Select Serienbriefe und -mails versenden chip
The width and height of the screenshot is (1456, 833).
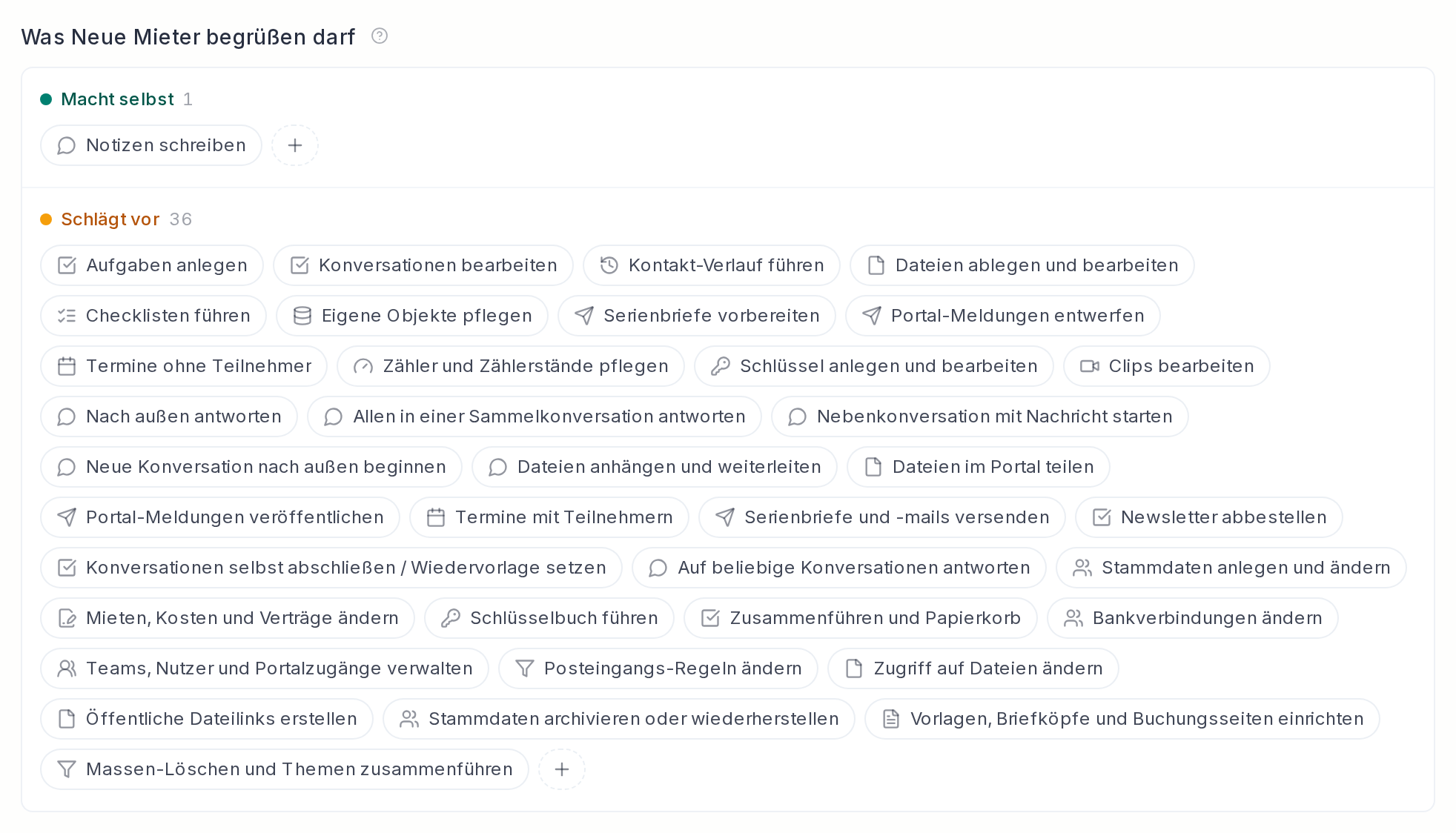pos(882,517)
